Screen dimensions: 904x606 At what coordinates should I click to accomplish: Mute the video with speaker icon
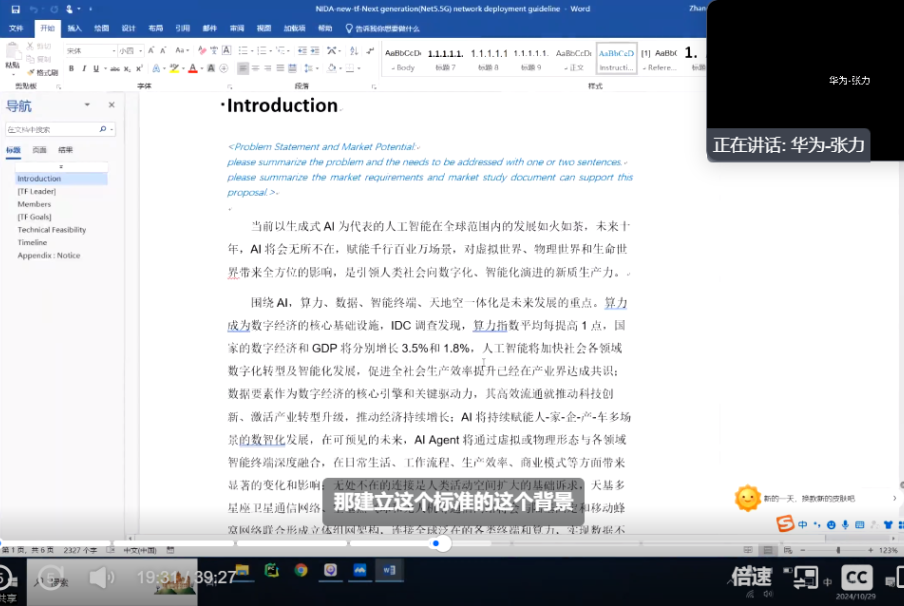(102, 577)
